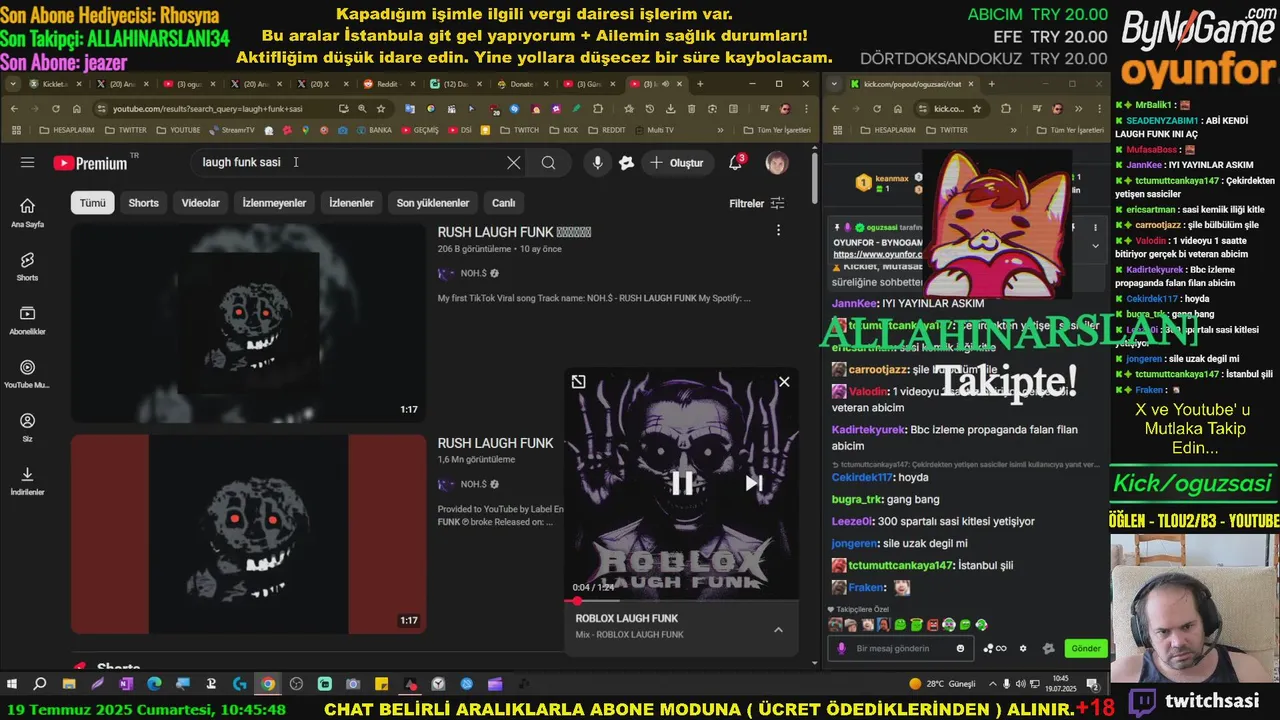Send the chat message with Gönder button
1280x720 pixels.
(1086, 648)
